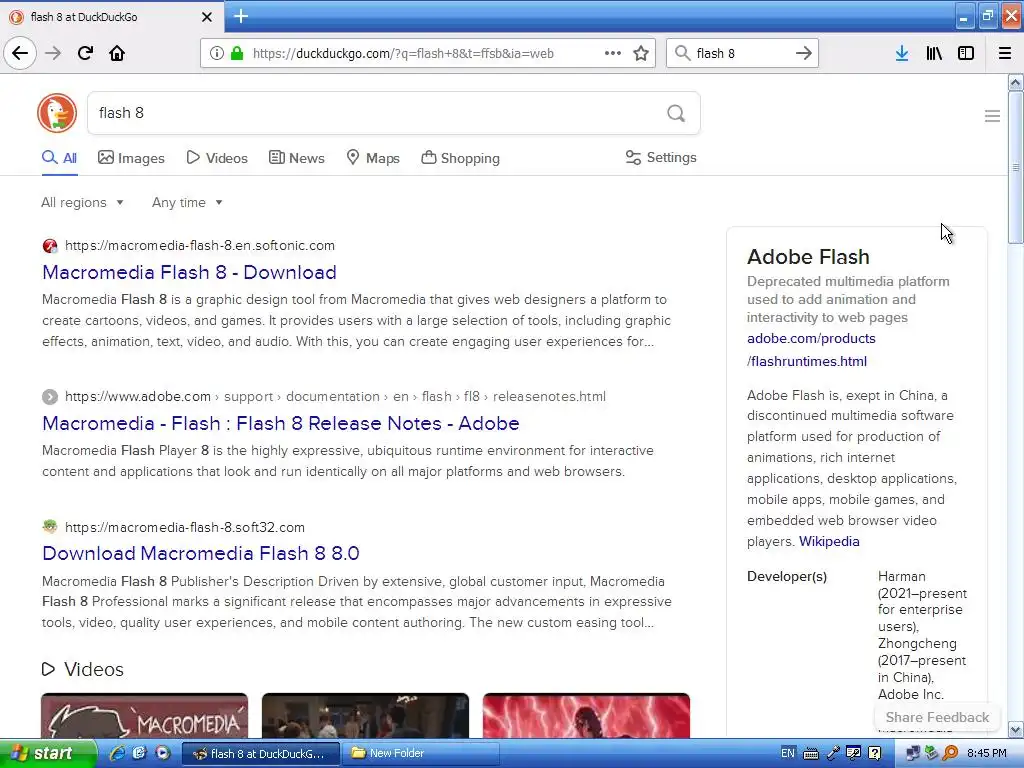Open 'Download Macromedia Flash 8 8.0' result
The image size is (1024, 768).
click(x=200, y=553)
